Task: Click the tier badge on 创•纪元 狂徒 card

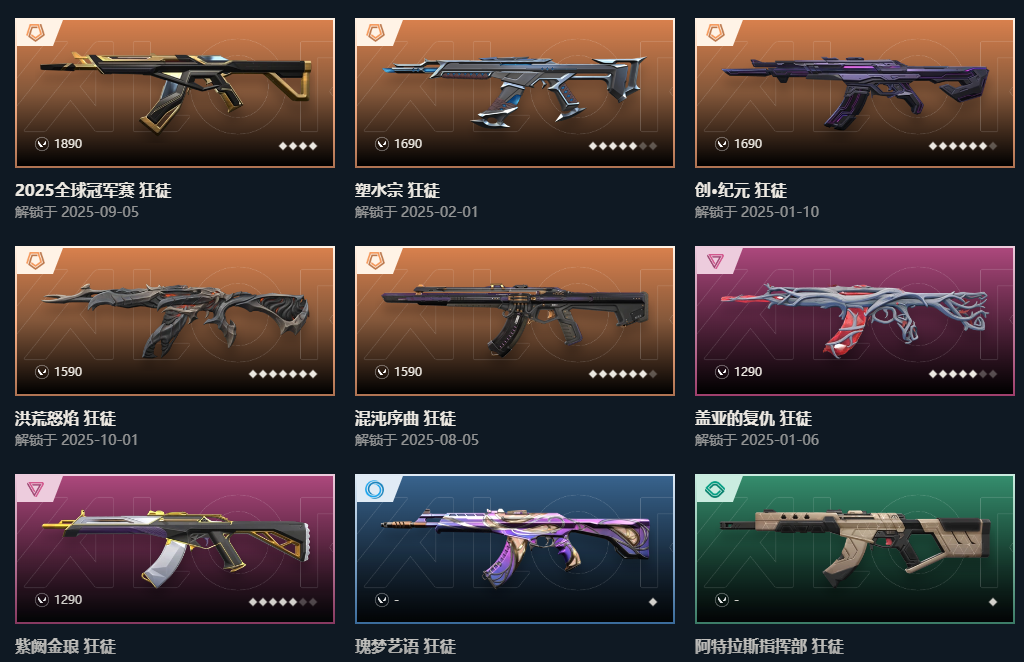Action: (716, 33)
